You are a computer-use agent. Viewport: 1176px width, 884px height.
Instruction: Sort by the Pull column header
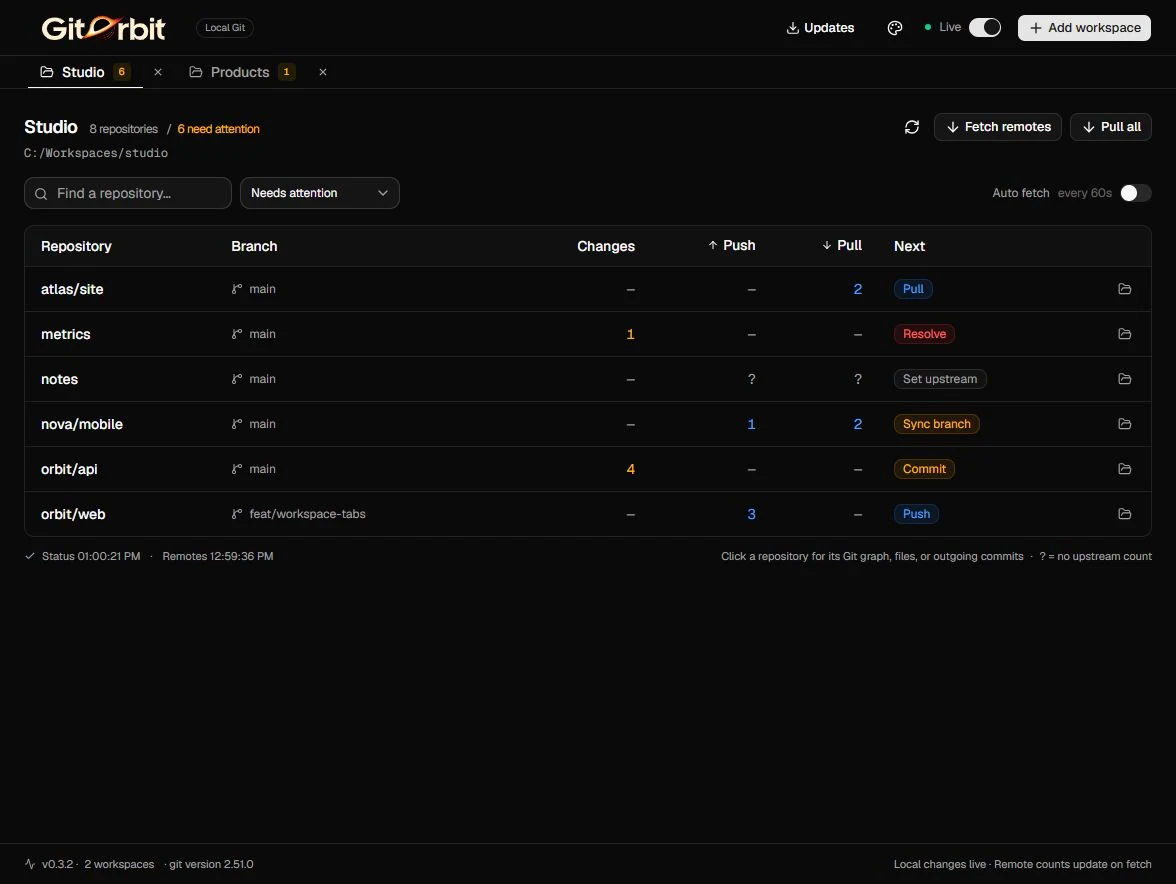(842, 245)
